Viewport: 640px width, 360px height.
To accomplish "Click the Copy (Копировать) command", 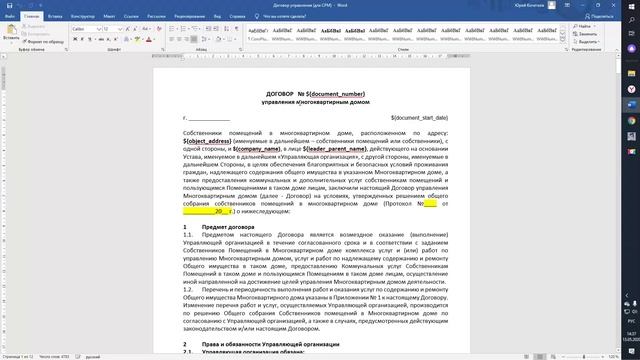I will [36, 34].
